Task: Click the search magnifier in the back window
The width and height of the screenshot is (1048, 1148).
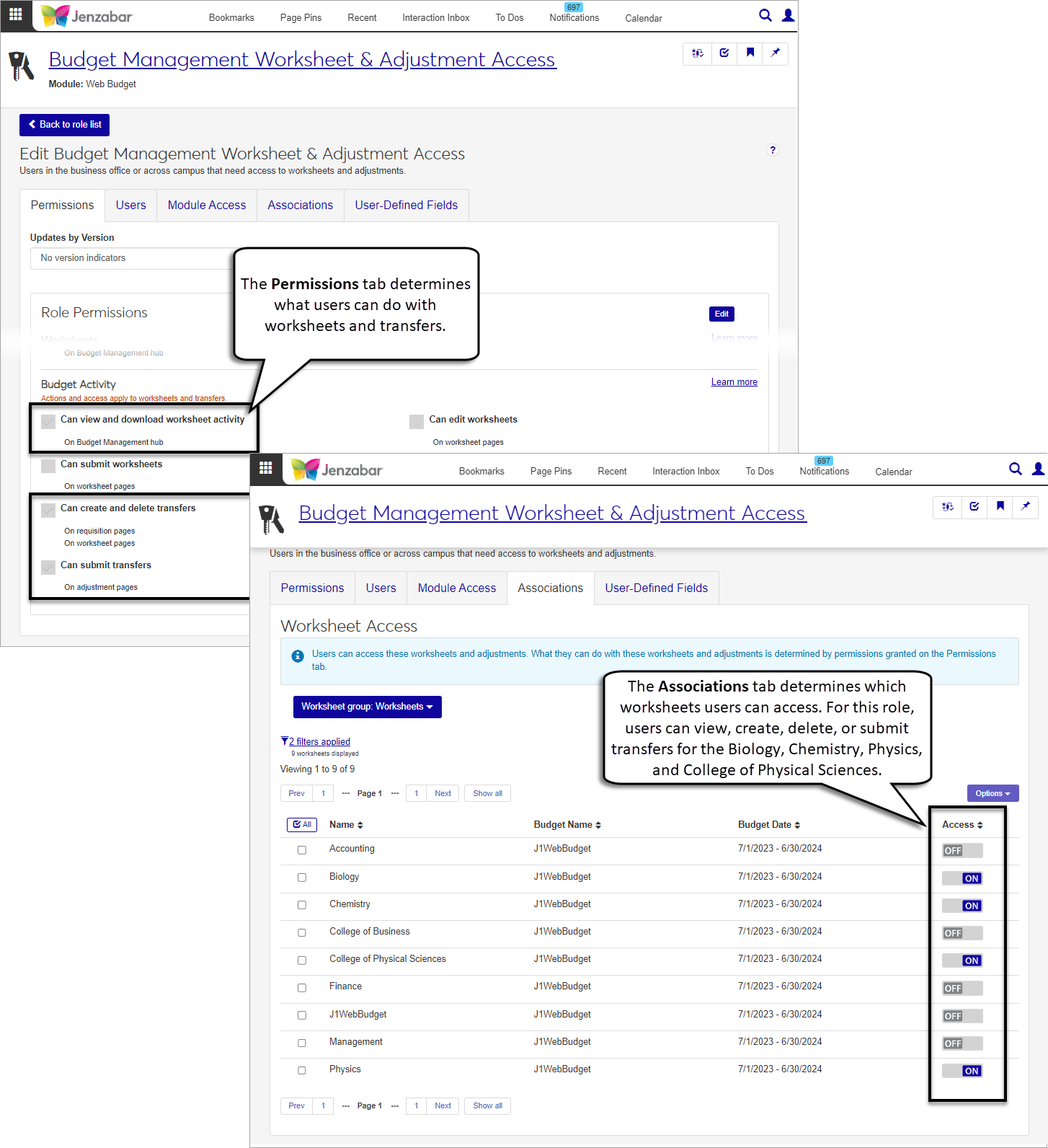Action: 765,15
